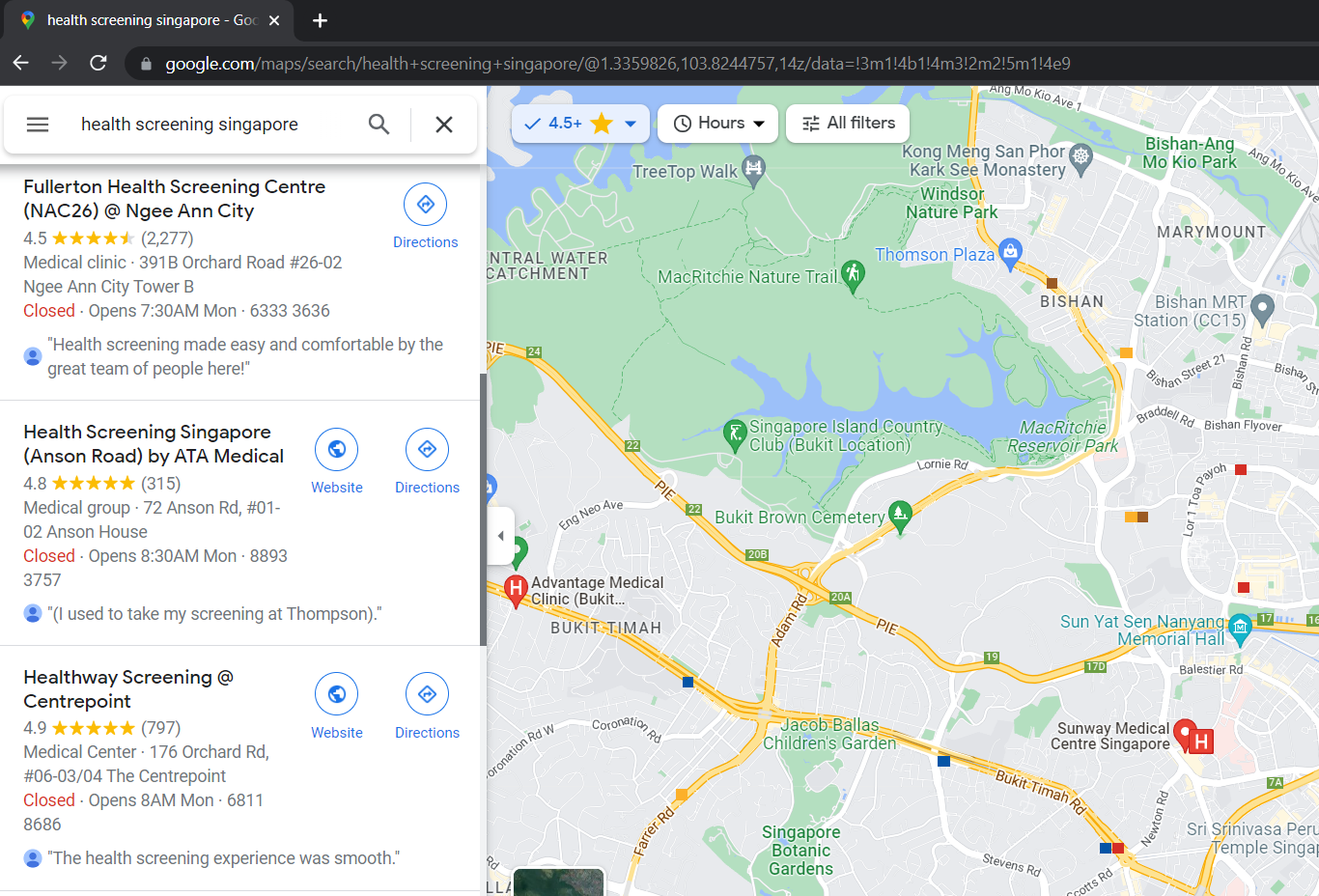Open the rating dropdown arrow beside 4.5+

[x=631, y=124]
